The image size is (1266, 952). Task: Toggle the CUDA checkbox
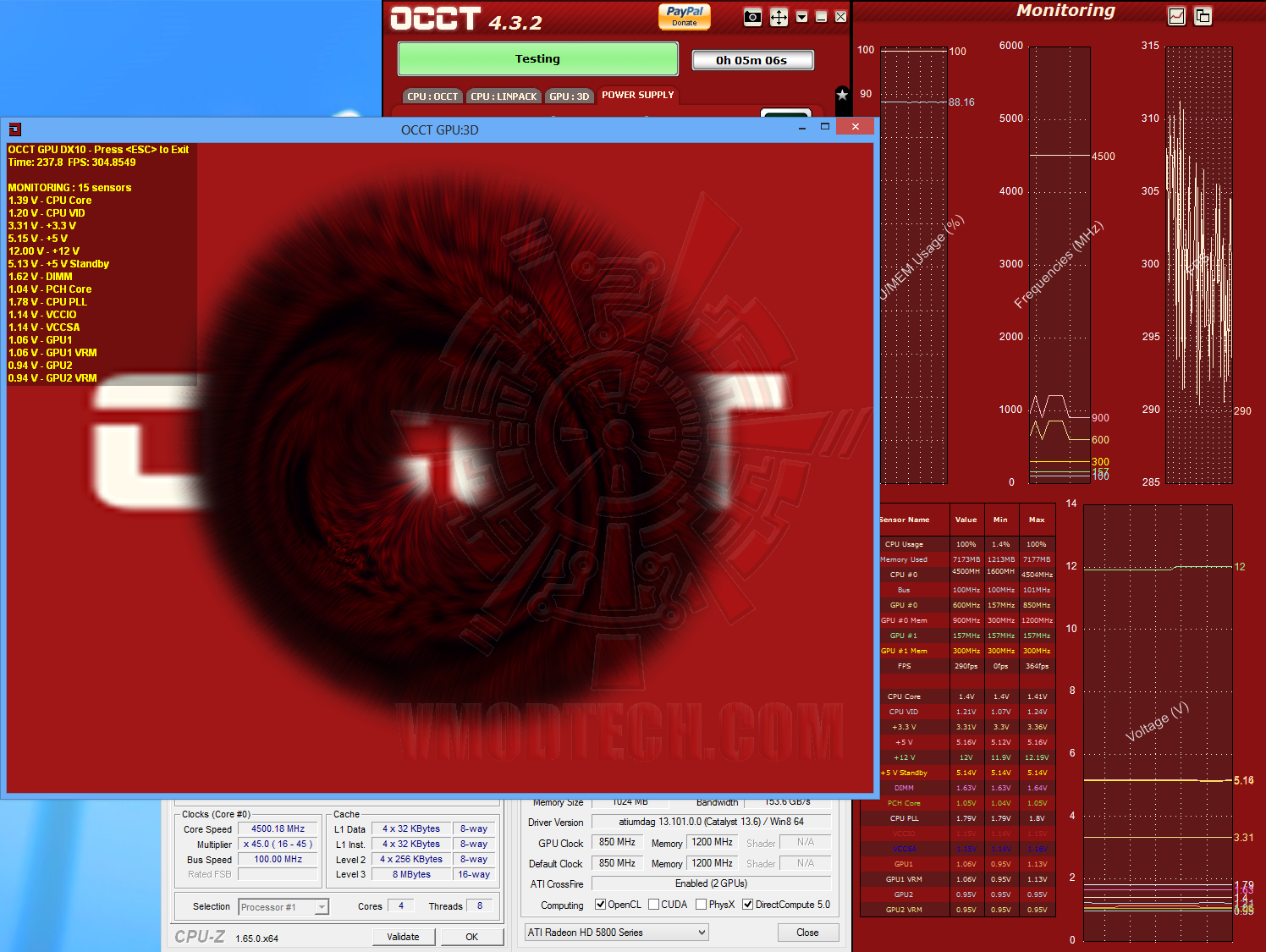[x=653, y=905]
